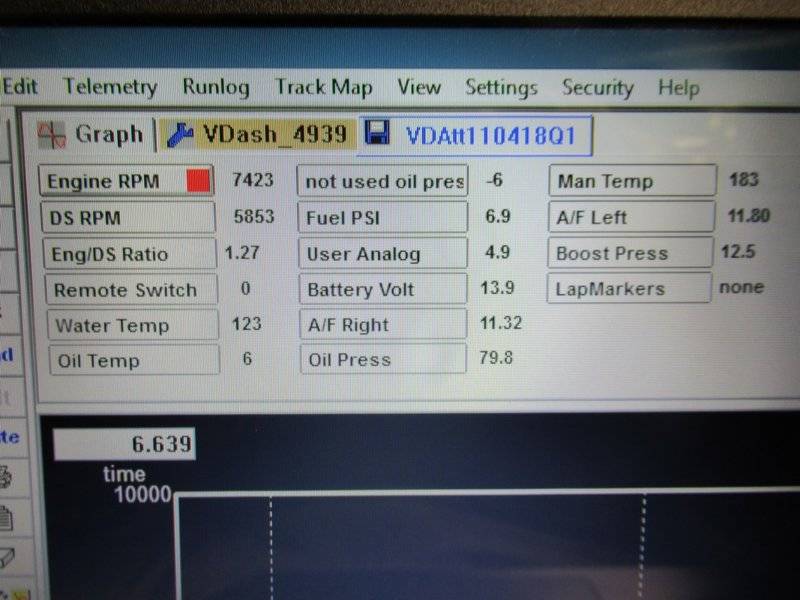Click the wrench icon beside VDash_4939
Screen dimensions: 800x600
click(181, 134)
